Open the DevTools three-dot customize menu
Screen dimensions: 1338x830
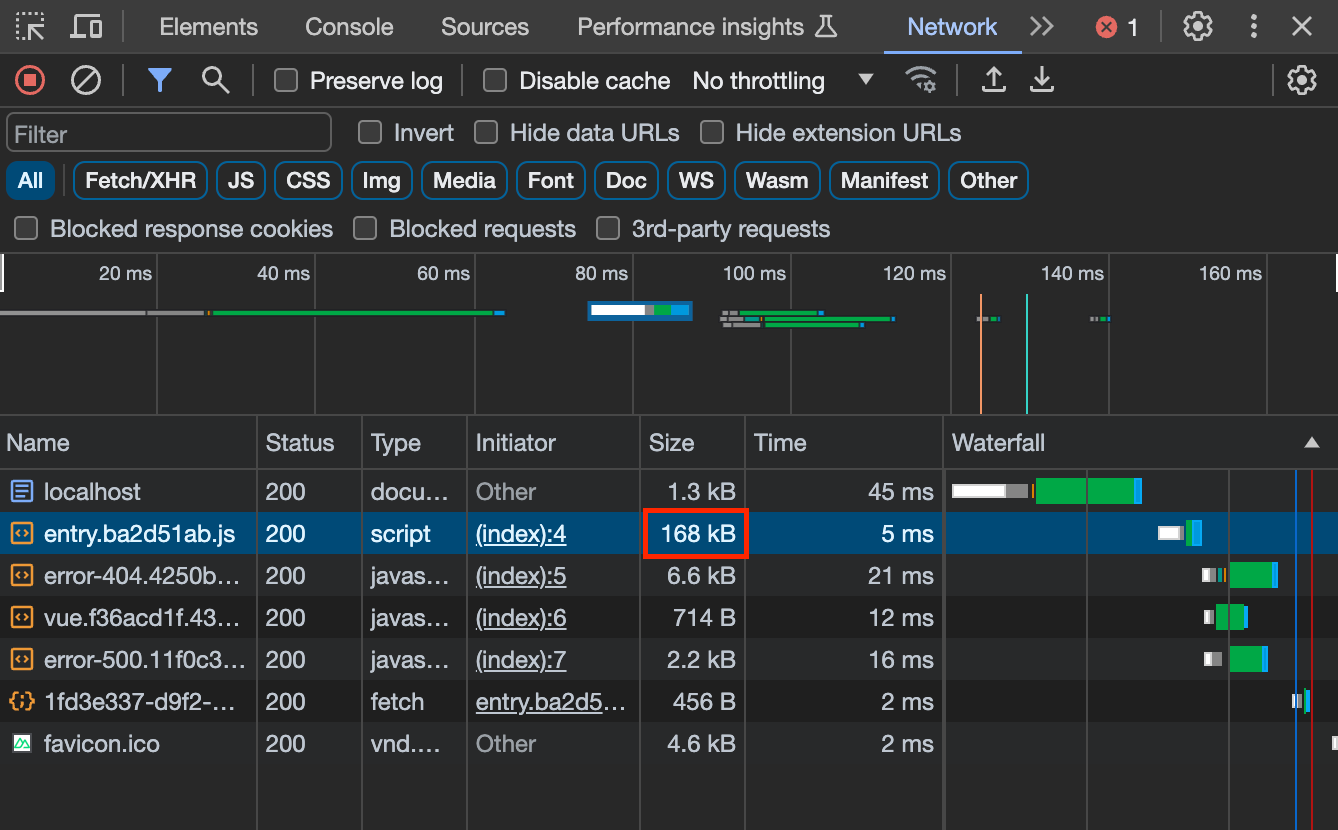1254,27
